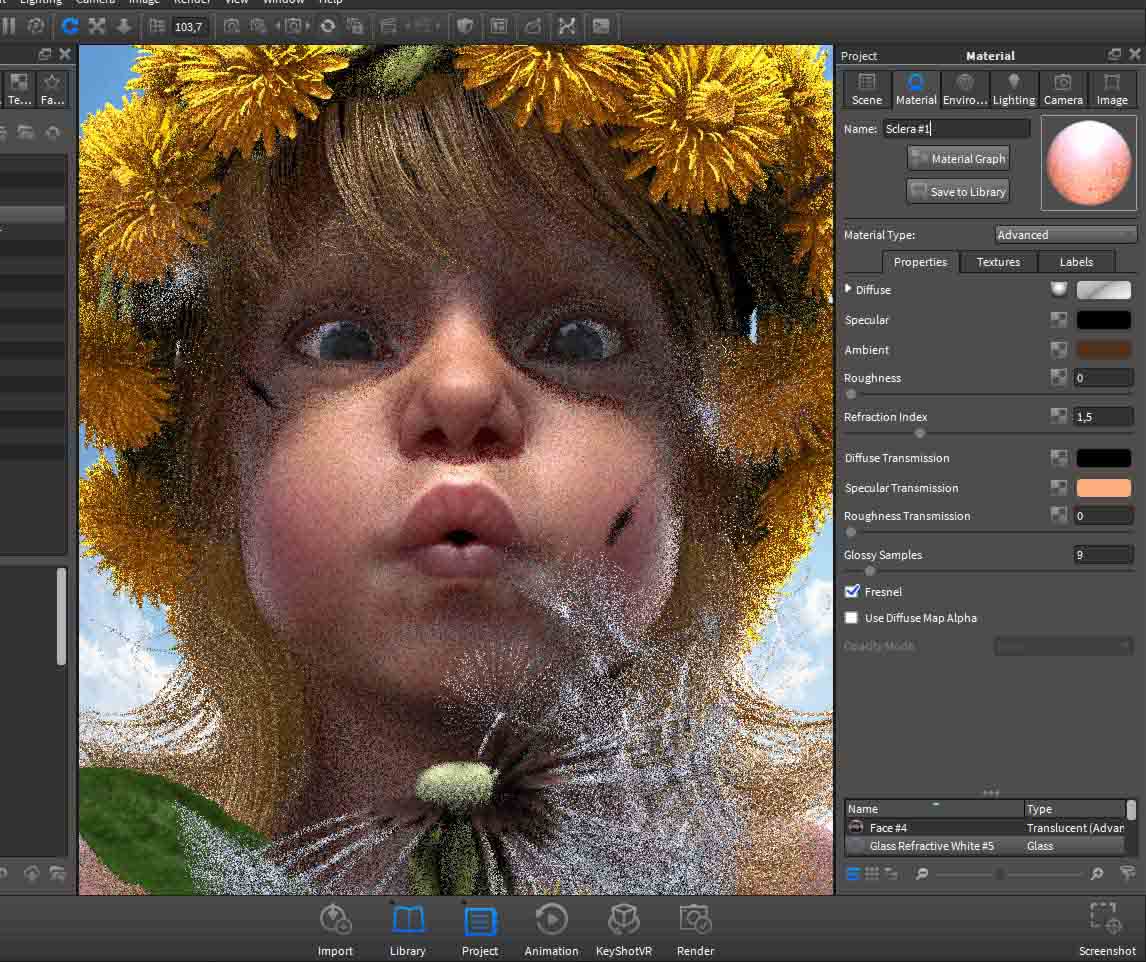Image resolution: width=1146 pixels, height=962 pixels.
Task: Open the Render dialog
Action: click(695, 930)
